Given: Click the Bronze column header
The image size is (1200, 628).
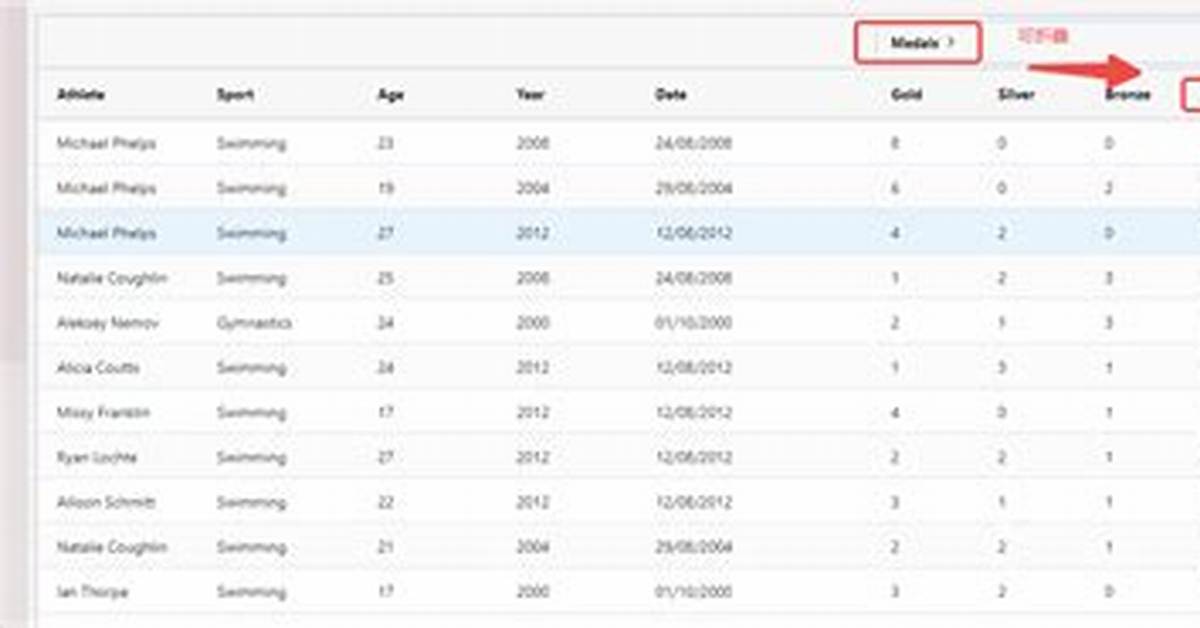Looking at the screenshot, I should click(1128, 95).
